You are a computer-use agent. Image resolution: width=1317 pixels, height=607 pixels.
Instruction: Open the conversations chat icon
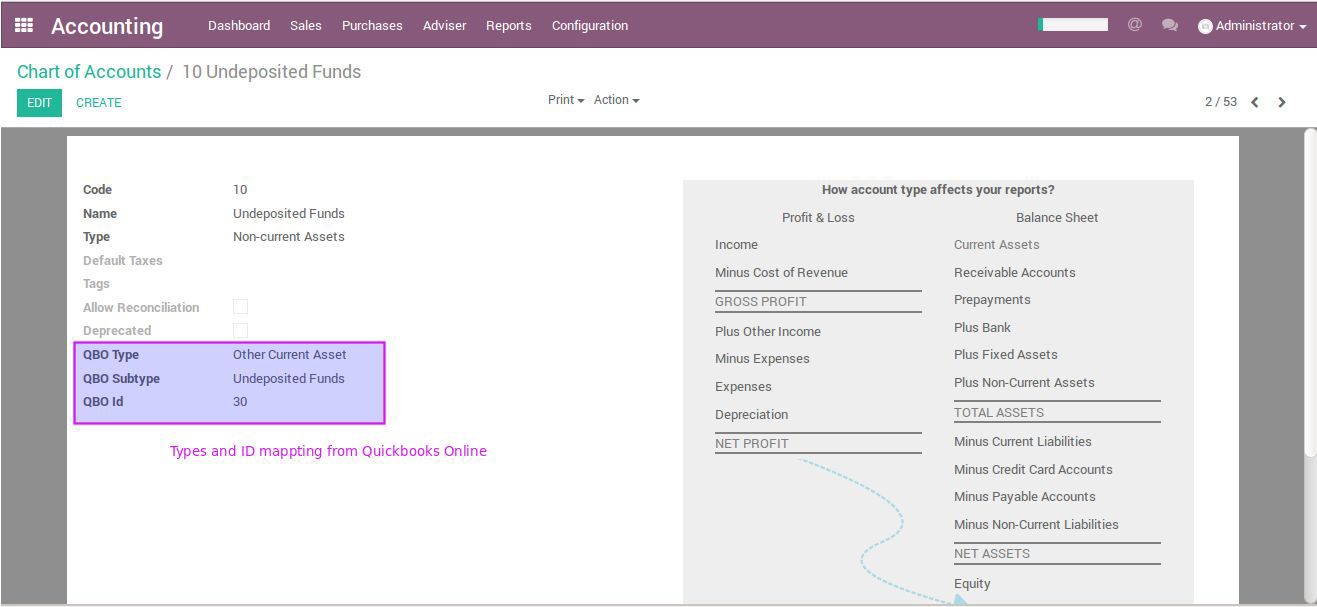[1169, 25]
